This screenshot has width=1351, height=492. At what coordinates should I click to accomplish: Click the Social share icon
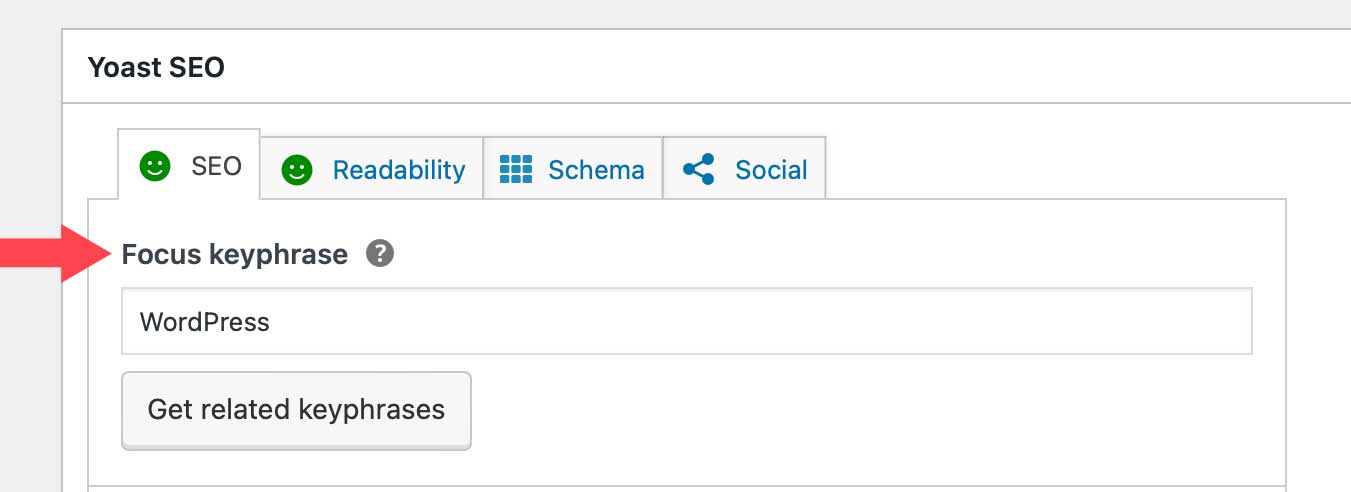tap(699, 170)
